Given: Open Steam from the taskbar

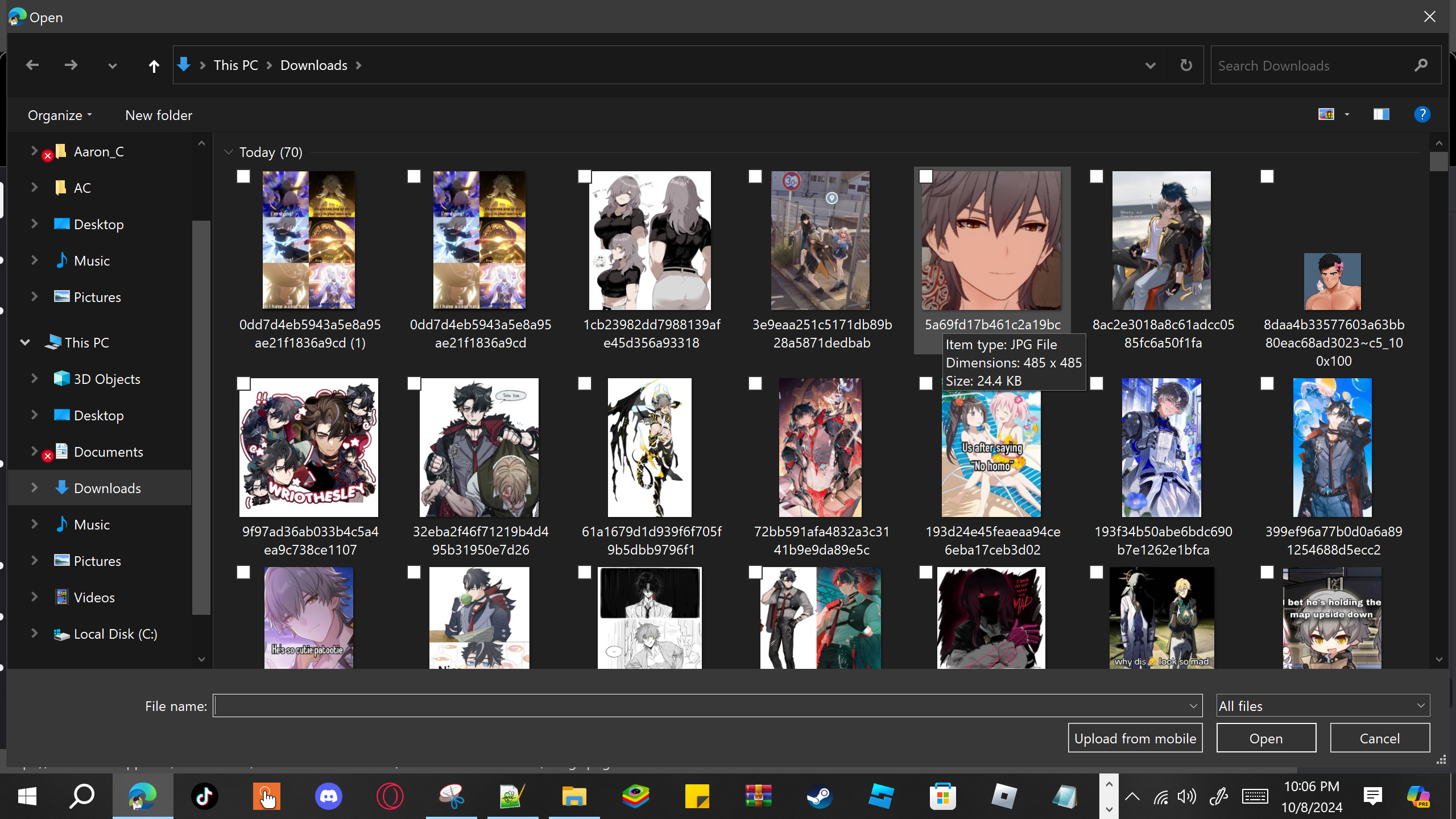Looking at the screenshot, I should (820, 796).
